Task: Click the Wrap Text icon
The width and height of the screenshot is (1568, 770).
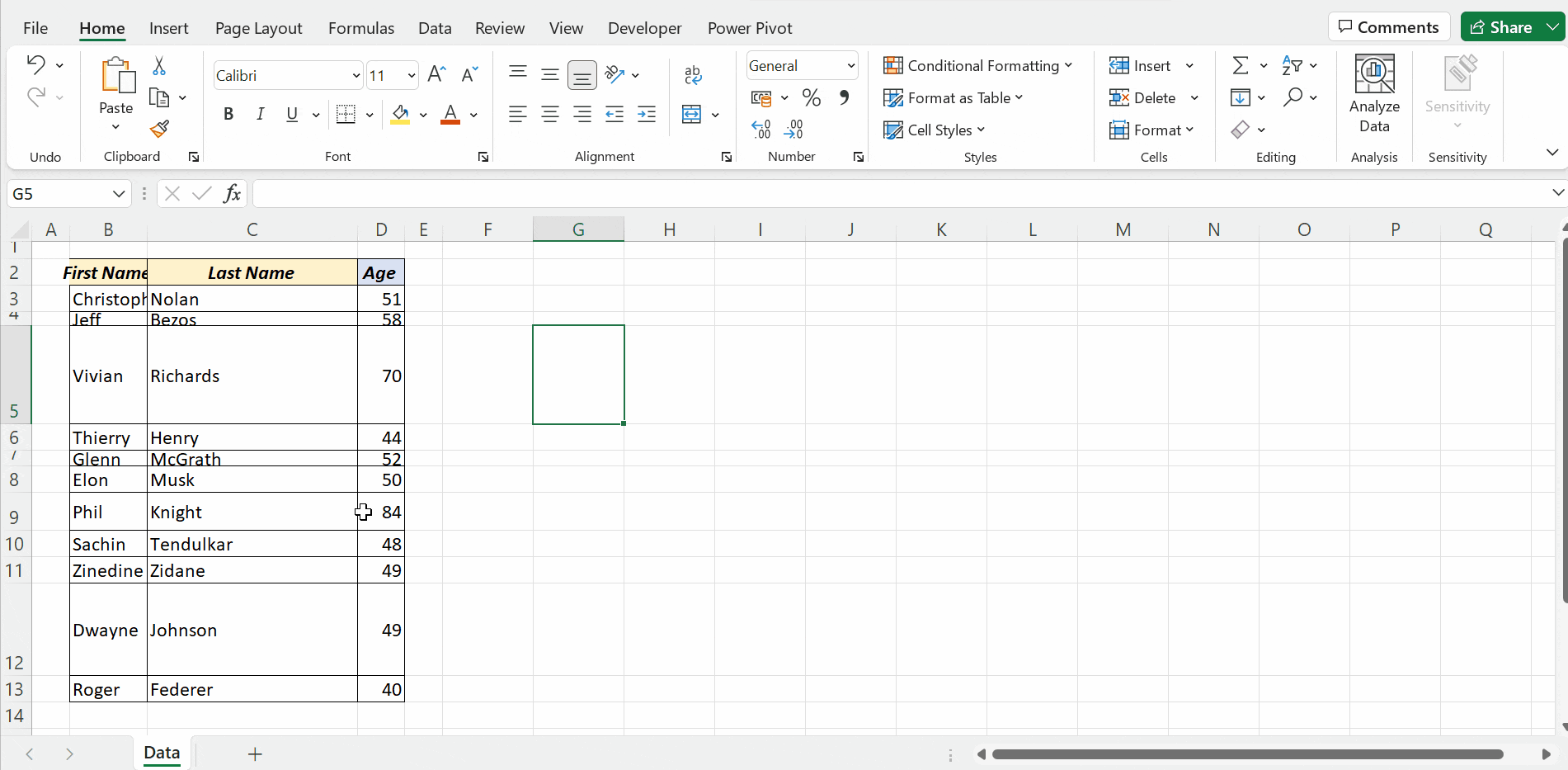Action: coord(693,75)
